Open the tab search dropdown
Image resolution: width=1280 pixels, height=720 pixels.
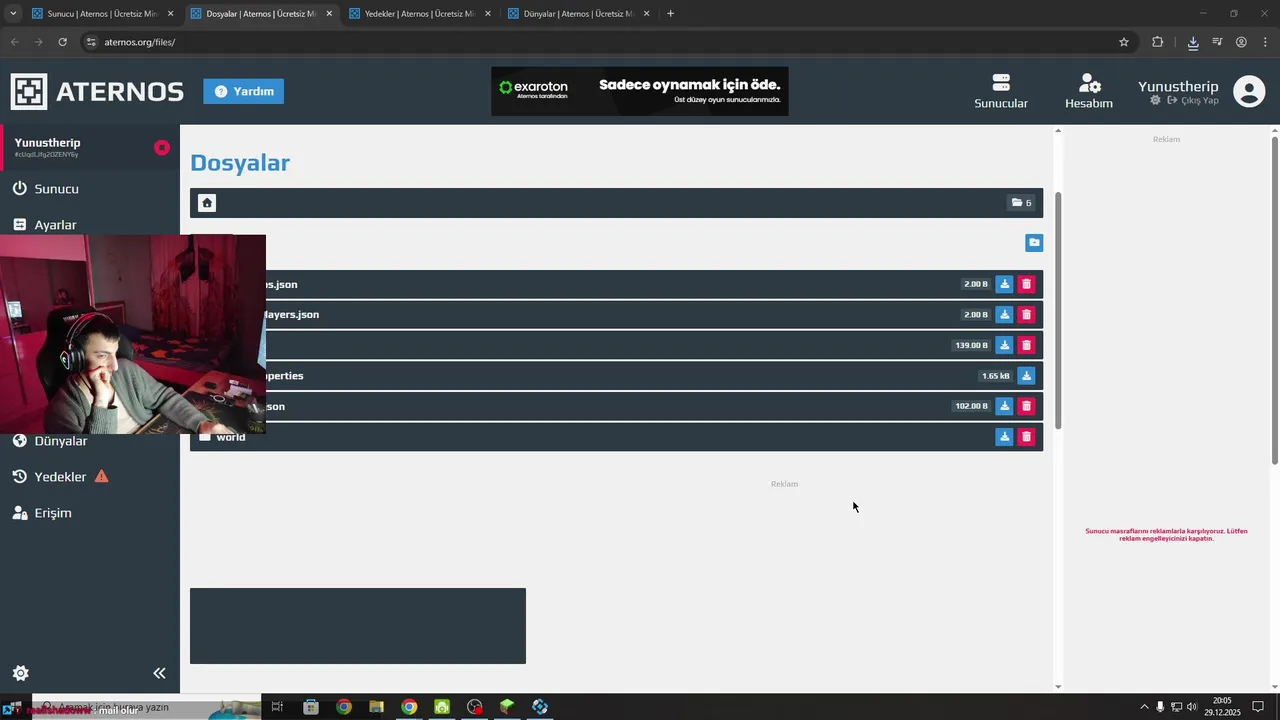(x=13, y=14)
